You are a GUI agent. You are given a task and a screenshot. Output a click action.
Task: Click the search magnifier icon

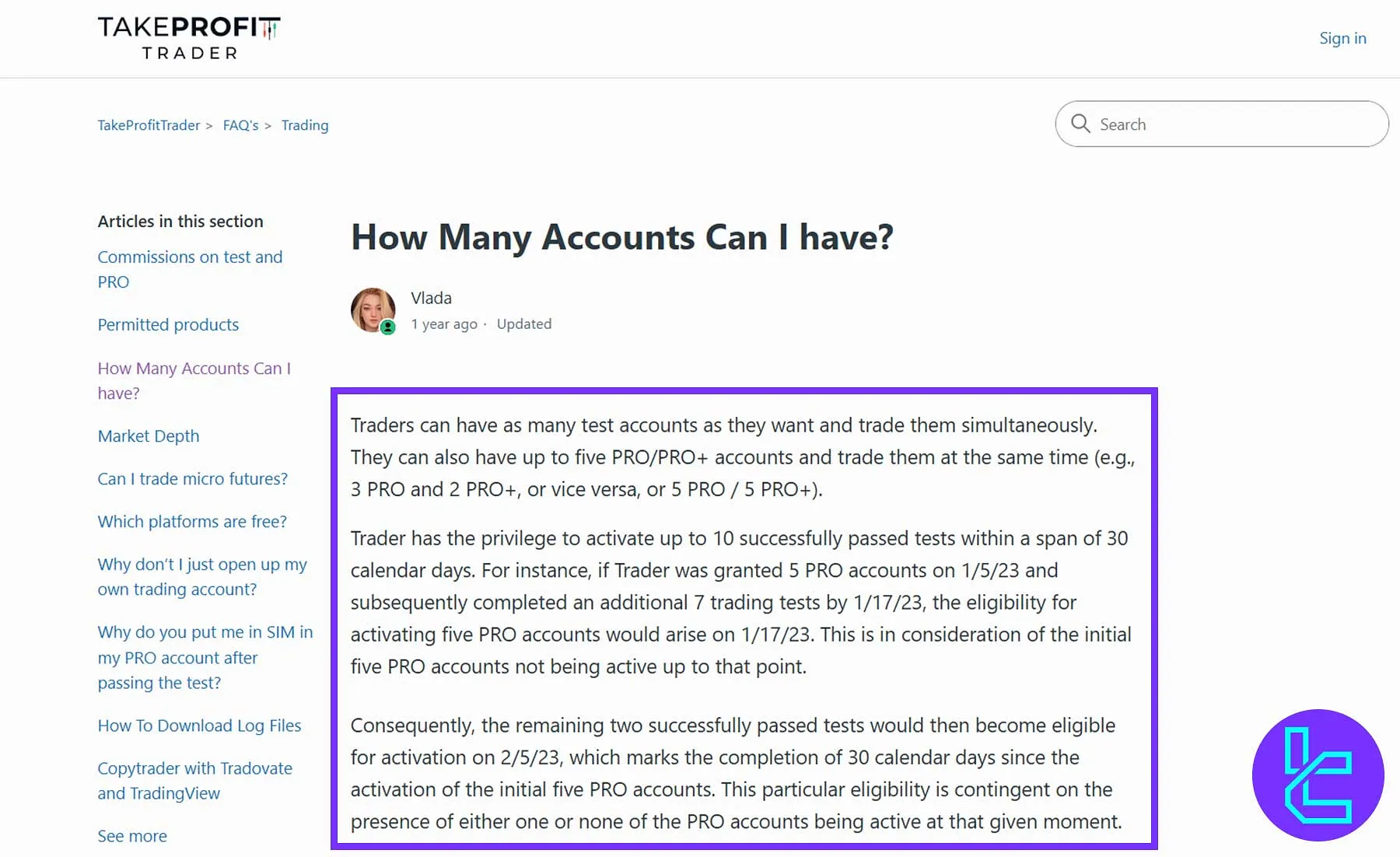1080,124
